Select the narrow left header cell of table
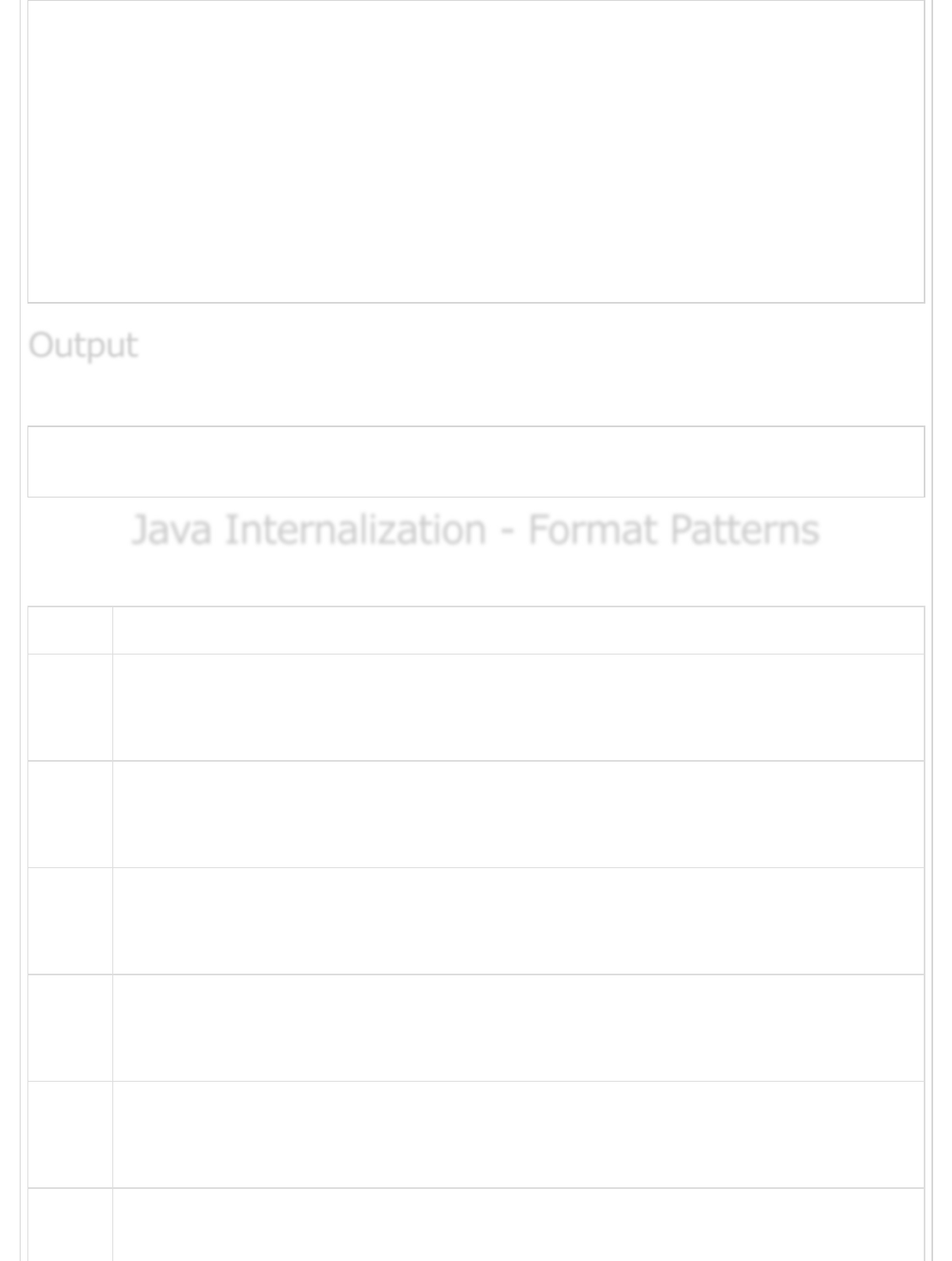 [70, 630]
